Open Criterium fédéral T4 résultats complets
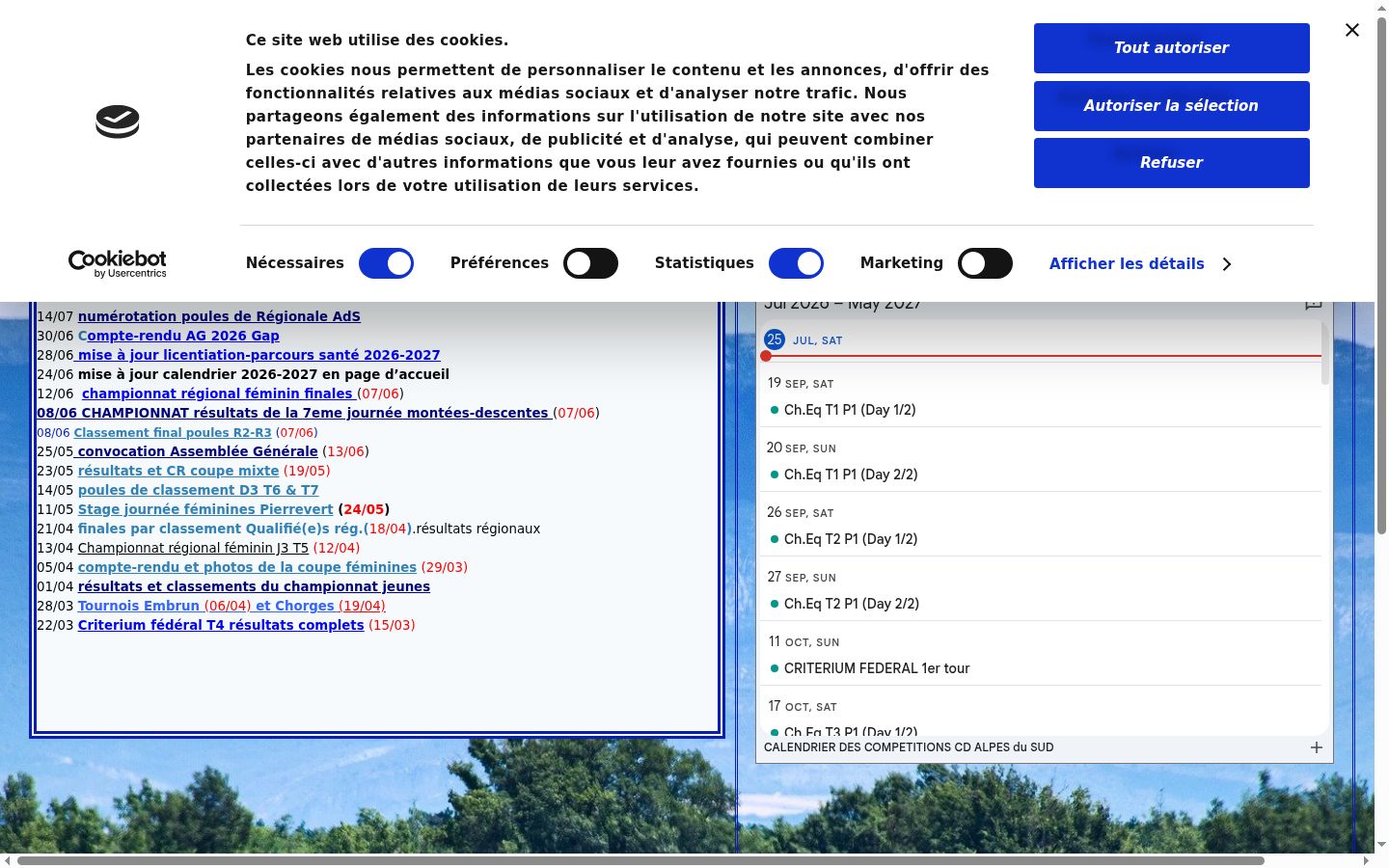 pyautogui.click(x=221, y=625)
